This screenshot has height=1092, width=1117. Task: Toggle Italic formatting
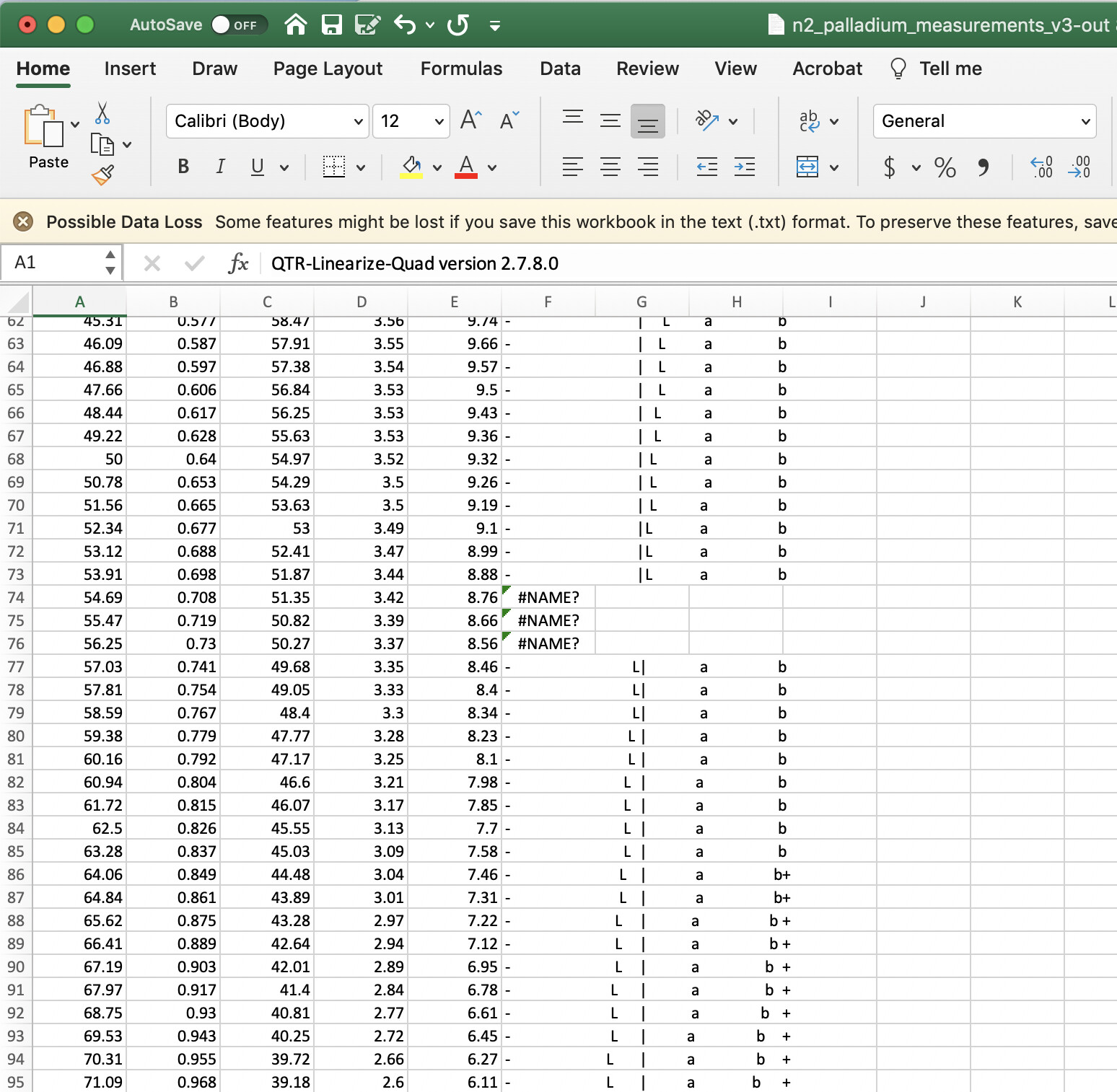tap(220, 167)
